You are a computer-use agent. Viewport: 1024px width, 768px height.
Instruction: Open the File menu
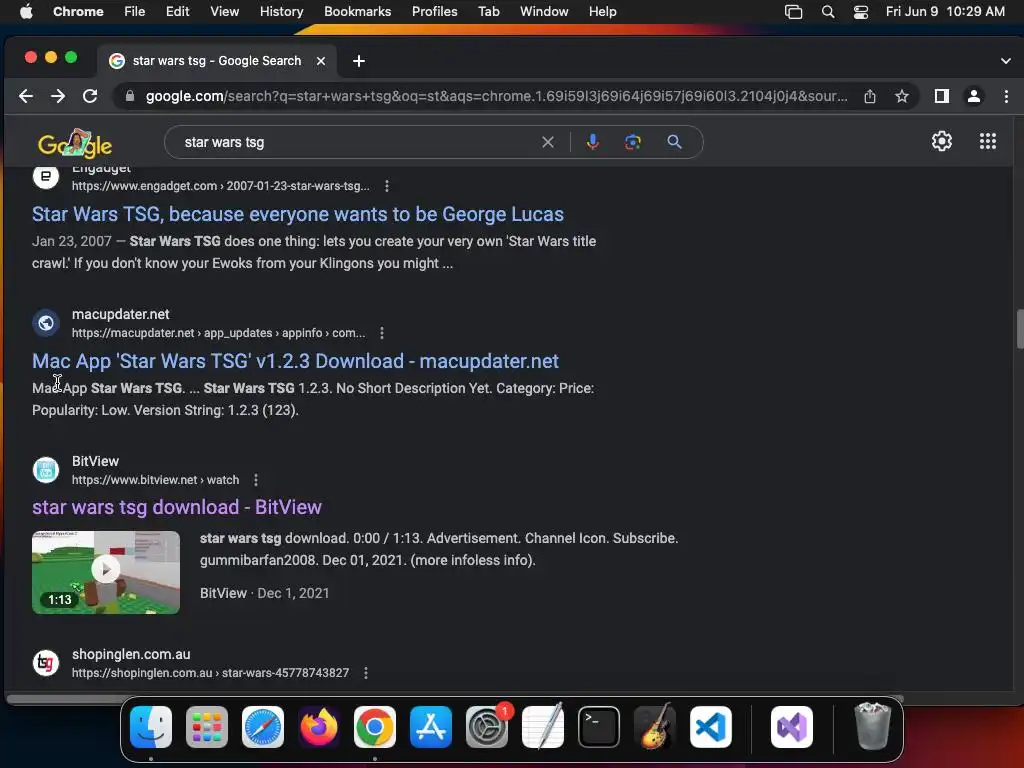click(x=135, y=12)
